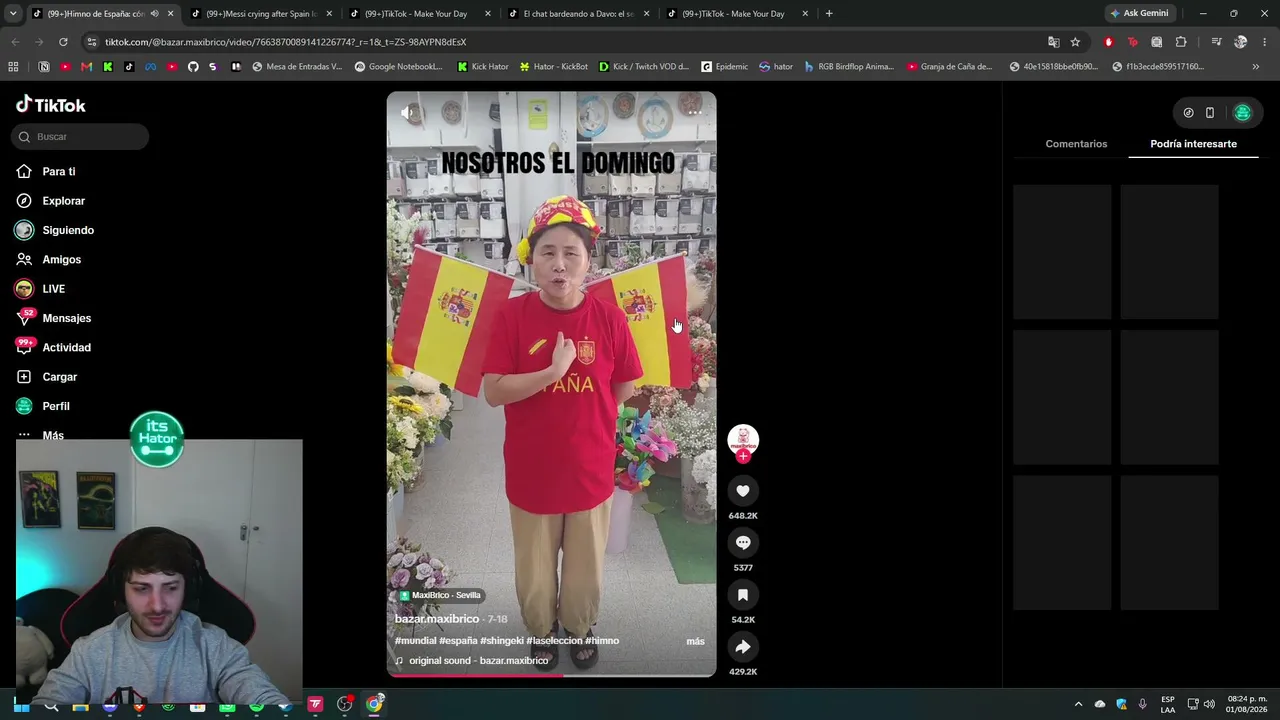
Task: Click Ask Gemini button
Action: [1139, 14]
